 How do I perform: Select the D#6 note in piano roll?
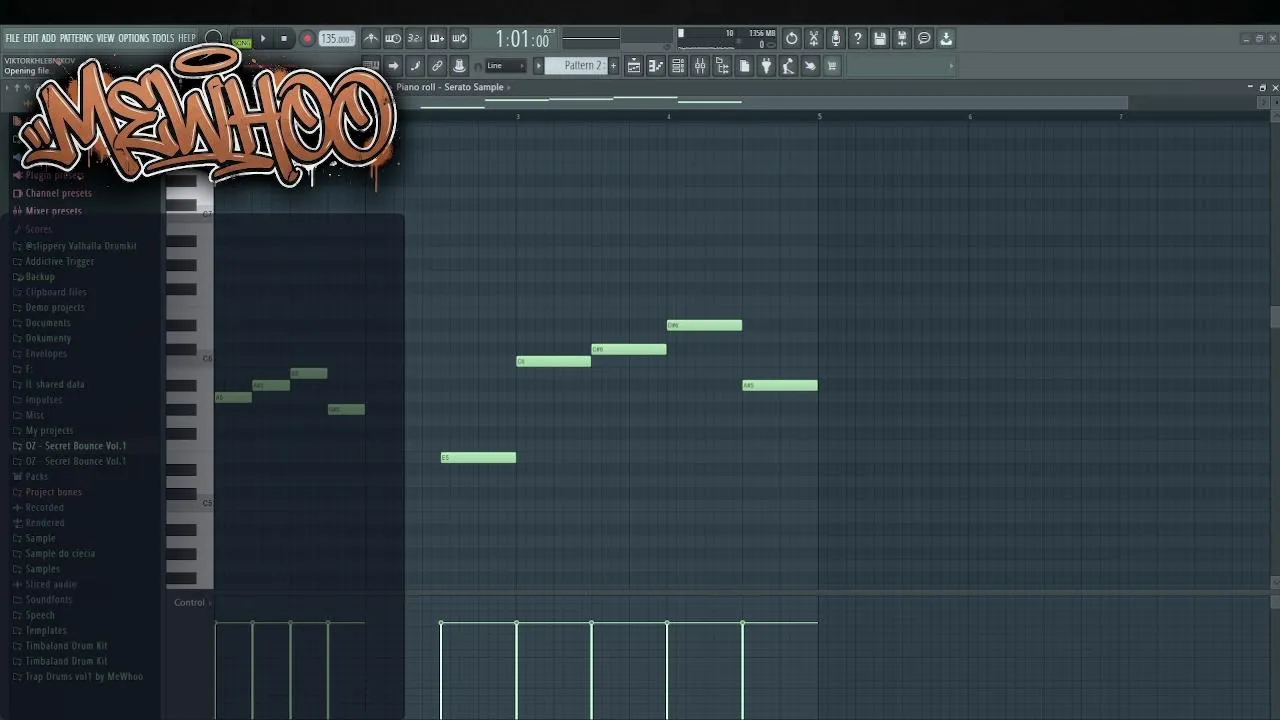point(704,325)
